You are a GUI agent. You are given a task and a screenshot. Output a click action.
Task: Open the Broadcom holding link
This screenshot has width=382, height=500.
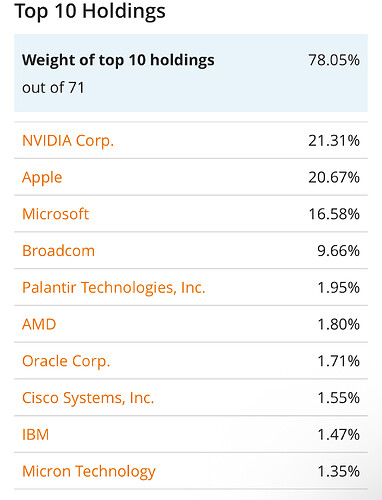coord(58,251)
